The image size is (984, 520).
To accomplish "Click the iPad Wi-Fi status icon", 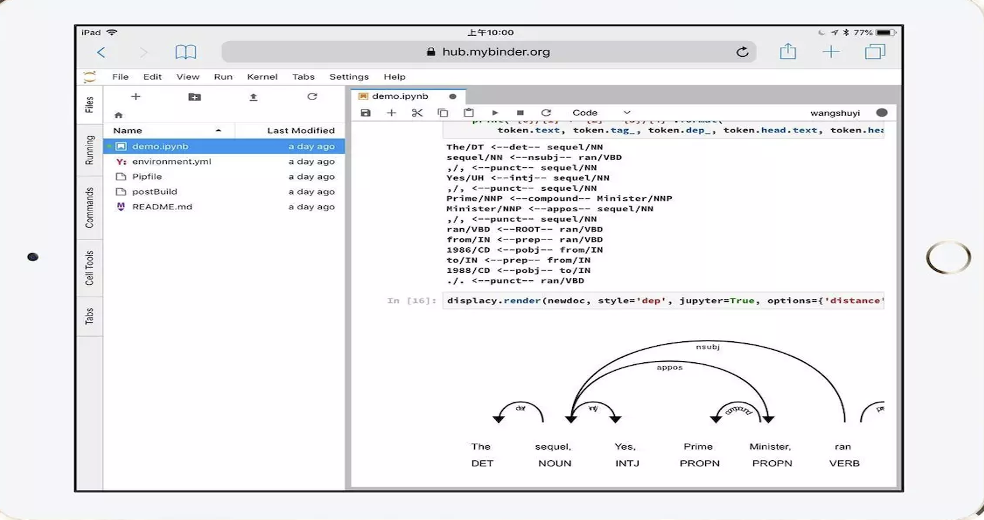I will click(x=112, y=32).
